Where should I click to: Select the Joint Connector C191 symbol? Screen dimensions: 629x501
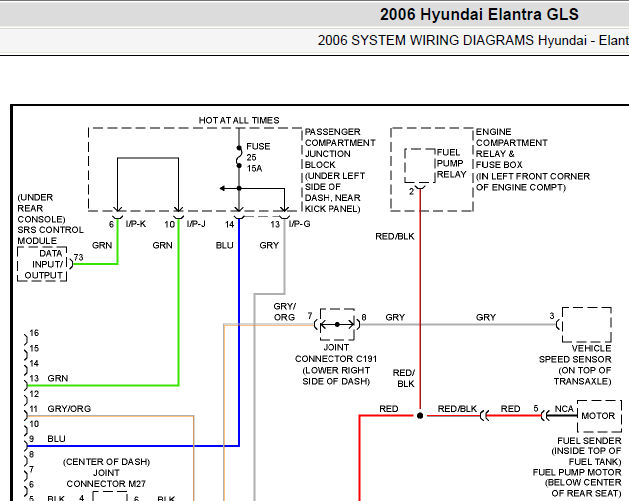pyautogui.click(x=337, y=324)
